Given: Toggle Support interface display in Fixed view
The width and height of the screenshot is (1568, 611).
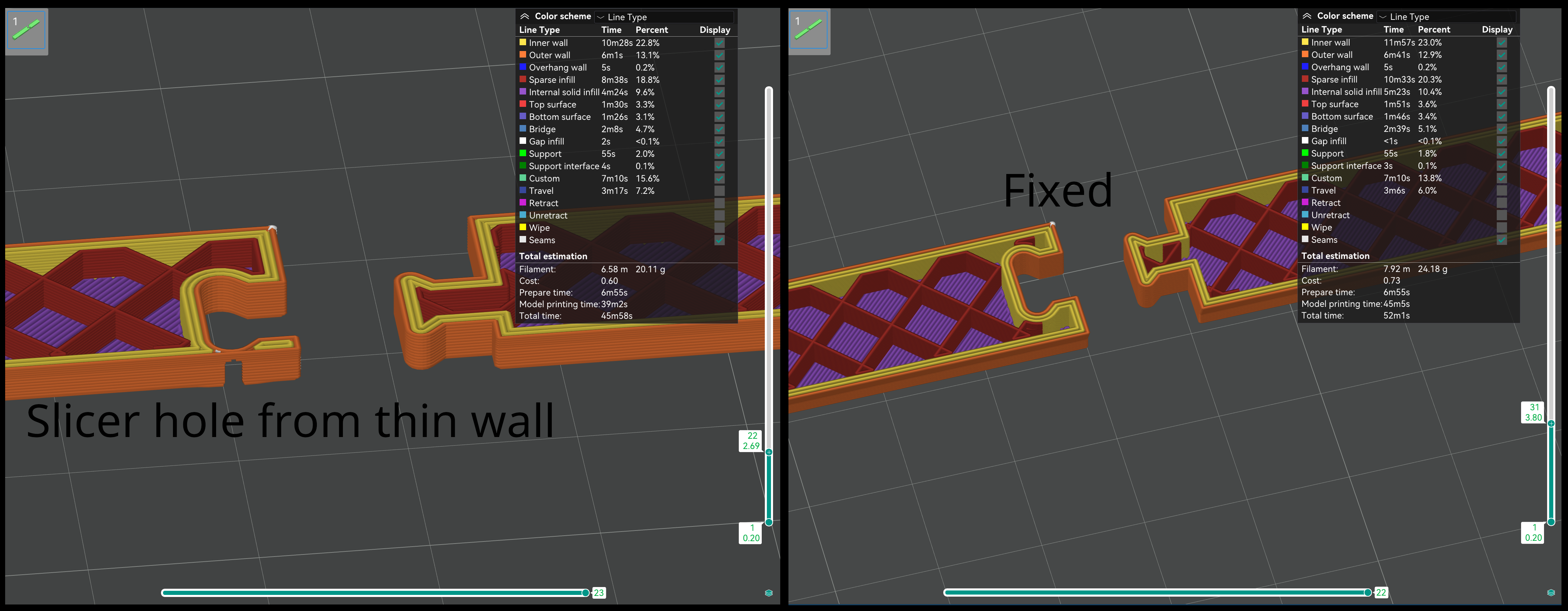Looking at the screenshot, I should [x=1502, y=165].
